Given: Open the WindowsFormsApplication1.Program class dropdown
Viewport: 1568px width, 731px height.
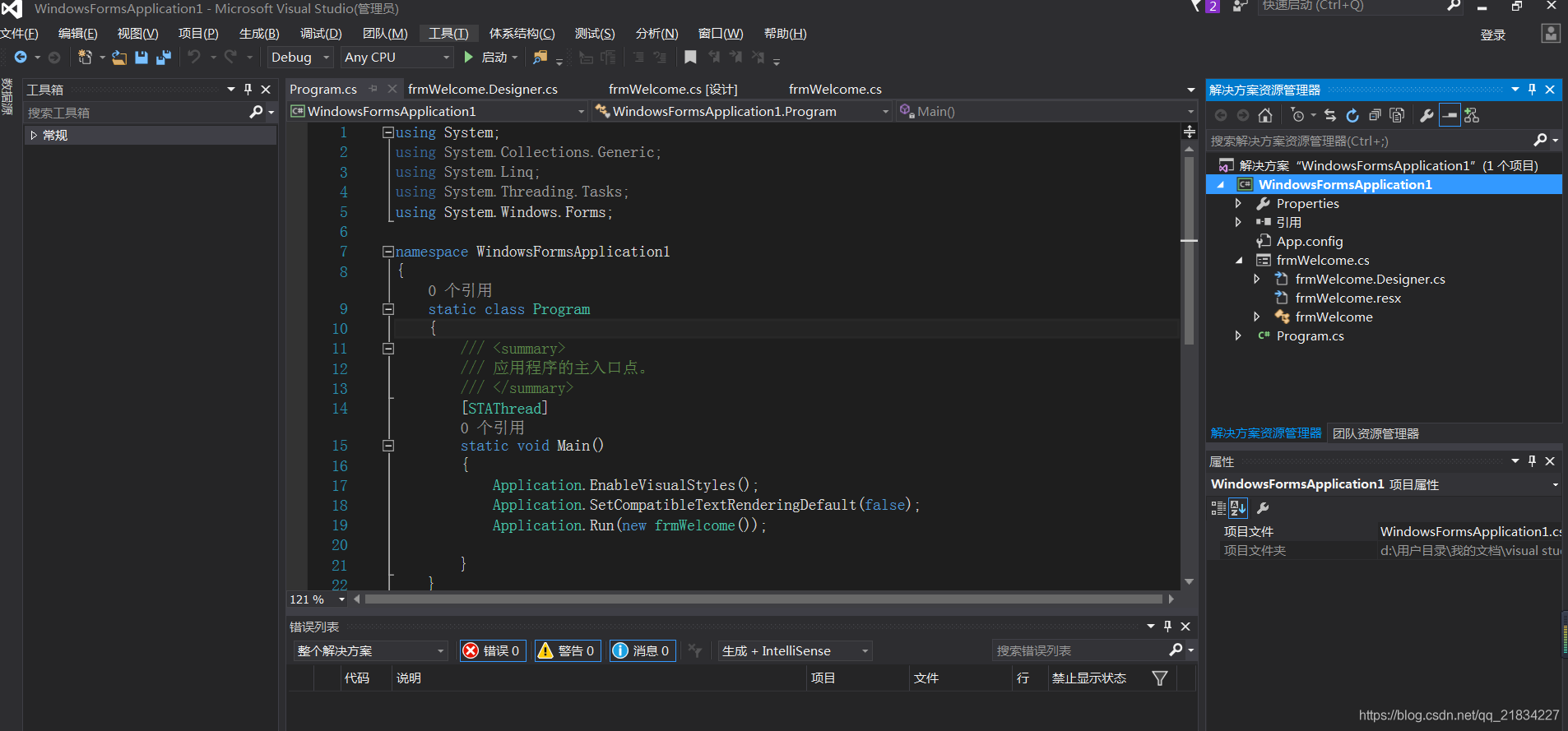Looking at the screenshot, I should pyautogui.click(x=743, y=111).
